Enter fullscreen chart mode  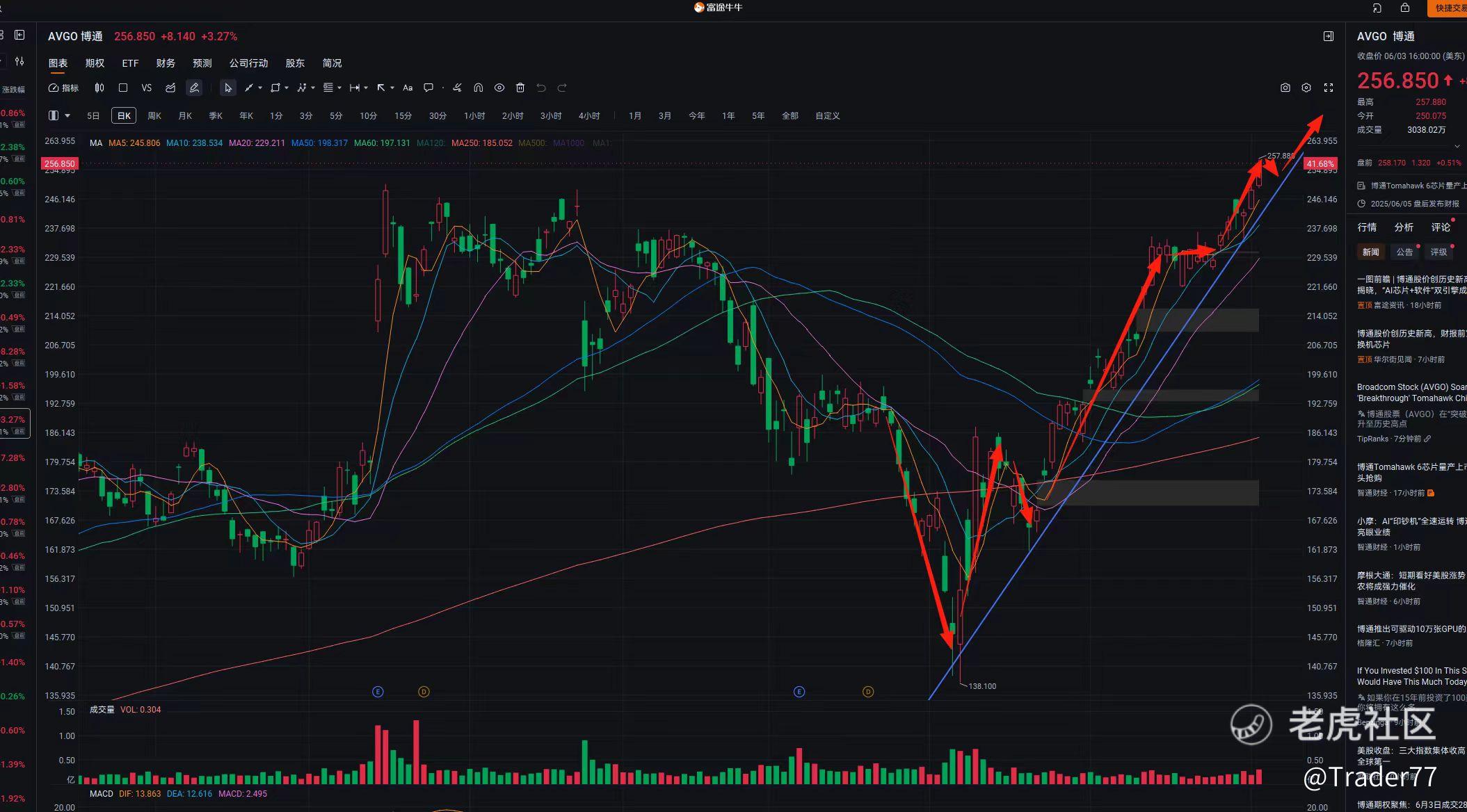point(1329,88)
